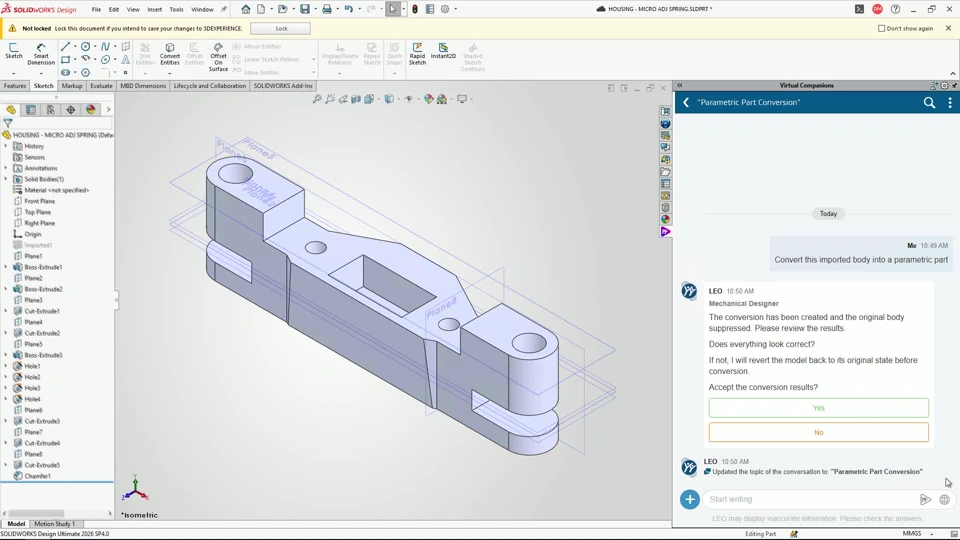
Task: Select the Top Plane in the tree
Action: pyautogui.click(x=37, y=212)
